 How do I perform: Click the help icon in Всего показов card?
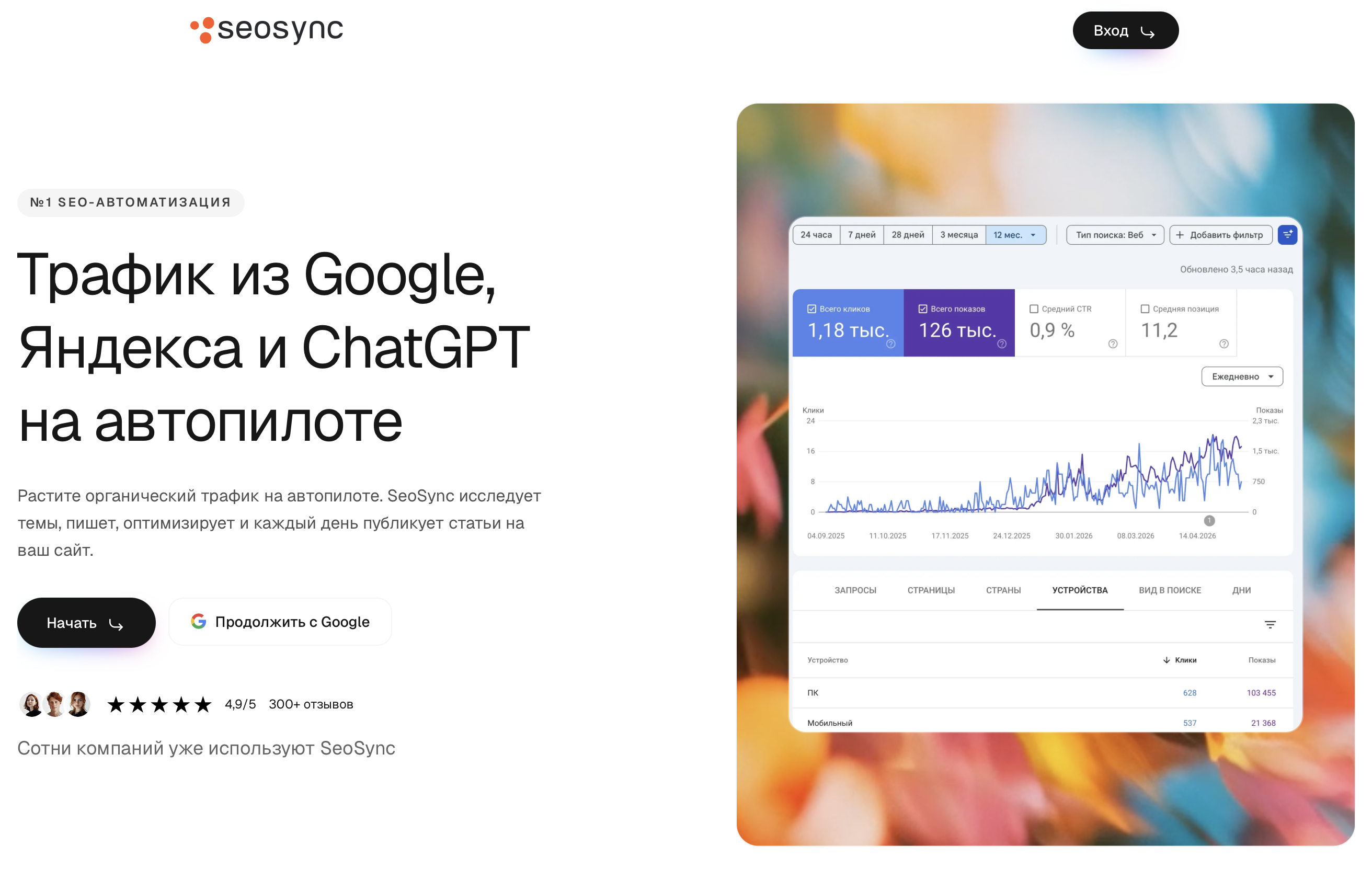pos(1002,344)
